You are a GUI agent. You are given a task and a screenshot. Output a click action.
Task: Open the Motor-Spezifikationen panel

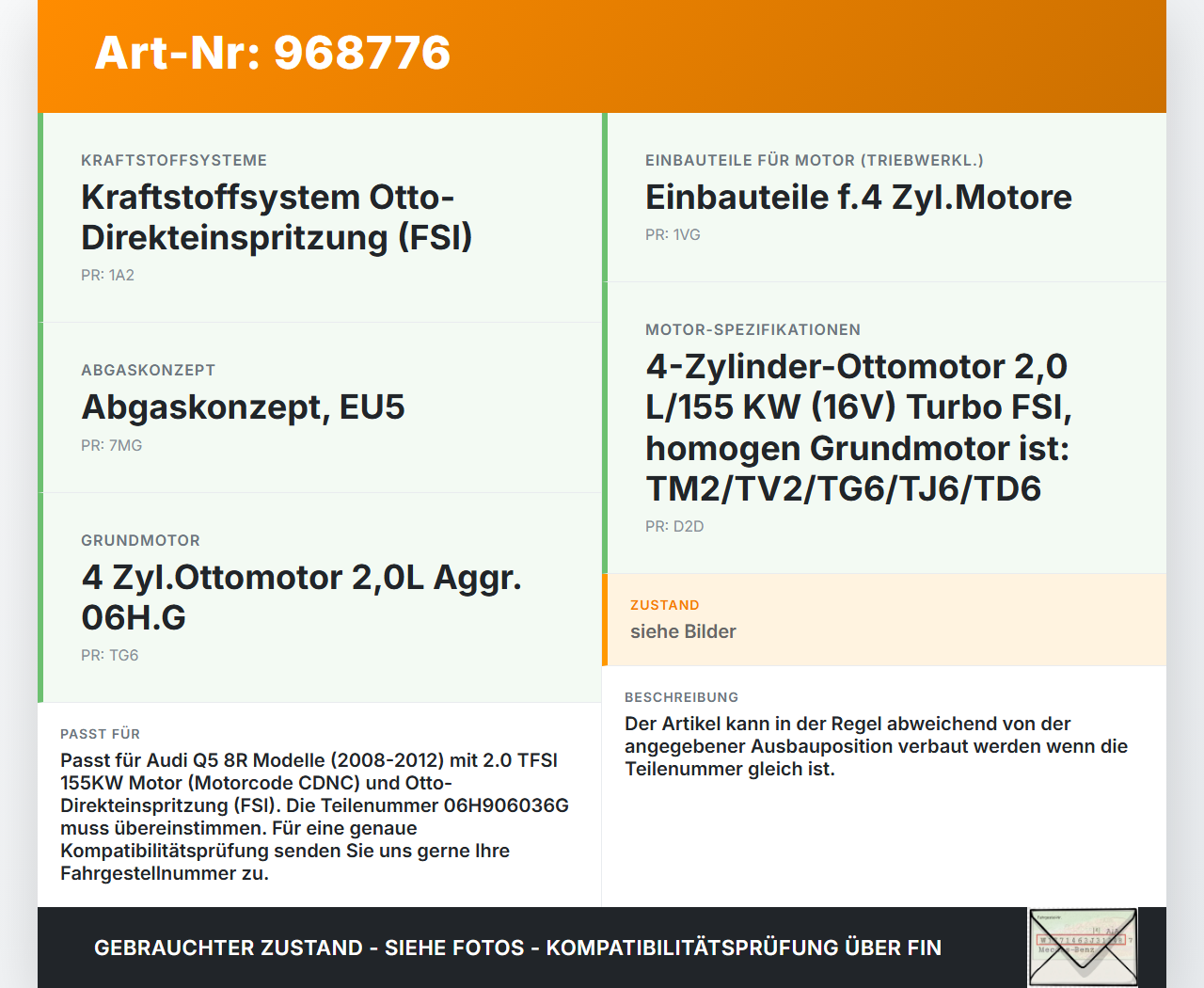859,427
